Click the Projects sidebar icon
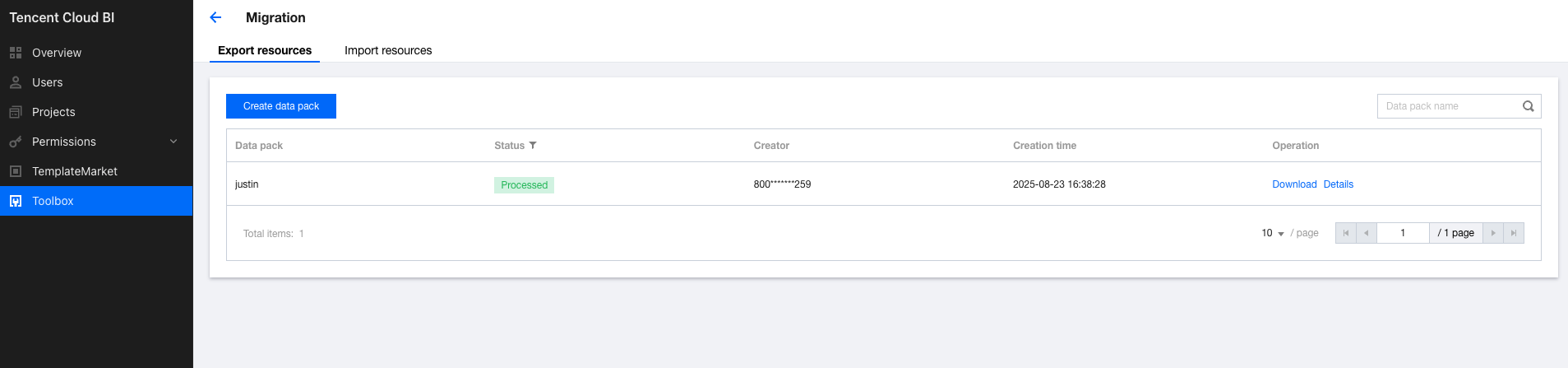This screenshot has width=1568, height=368. pos(16,112)
